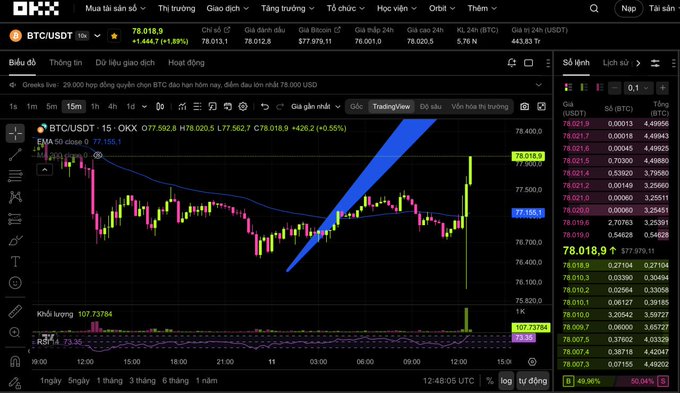
Task: Select the Fibonacci retracement lines tool
Action: click(x=15, y=176)
